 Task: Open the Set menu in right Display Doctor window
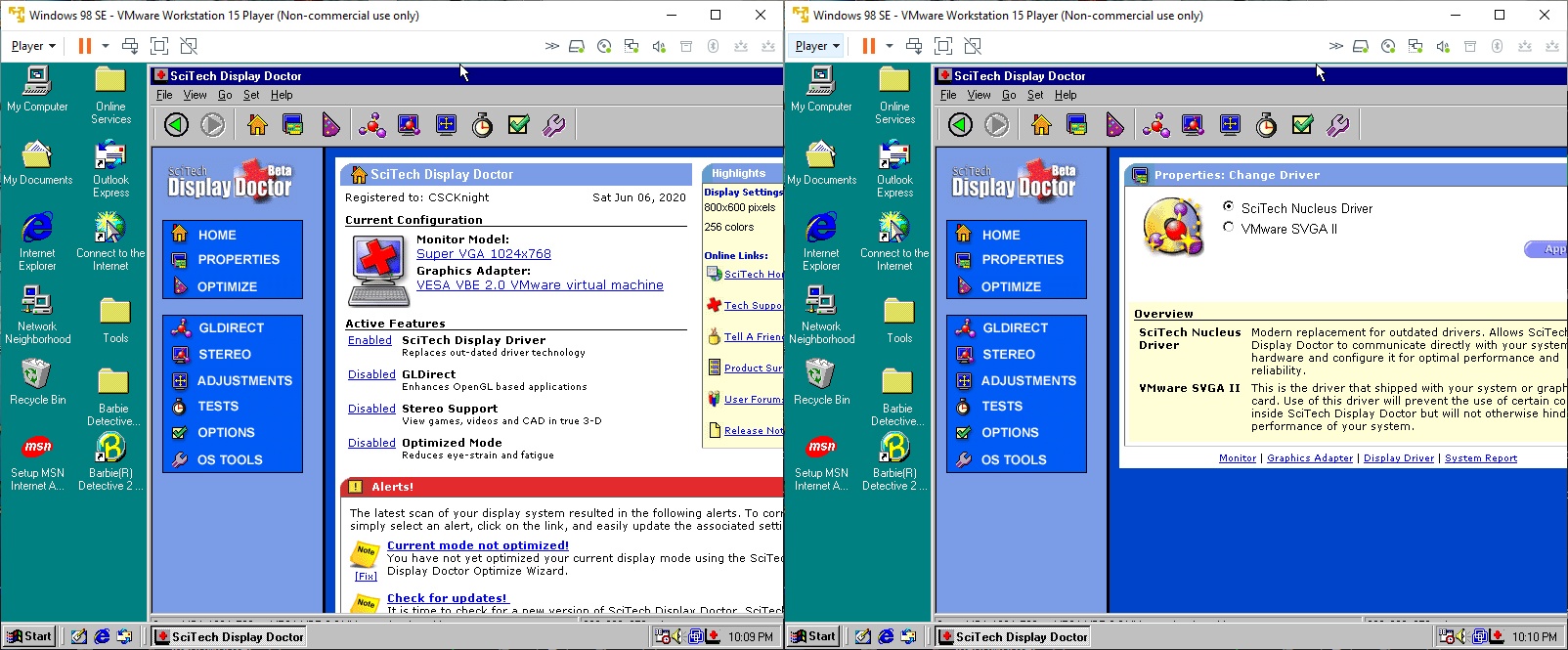(1035, 95)
